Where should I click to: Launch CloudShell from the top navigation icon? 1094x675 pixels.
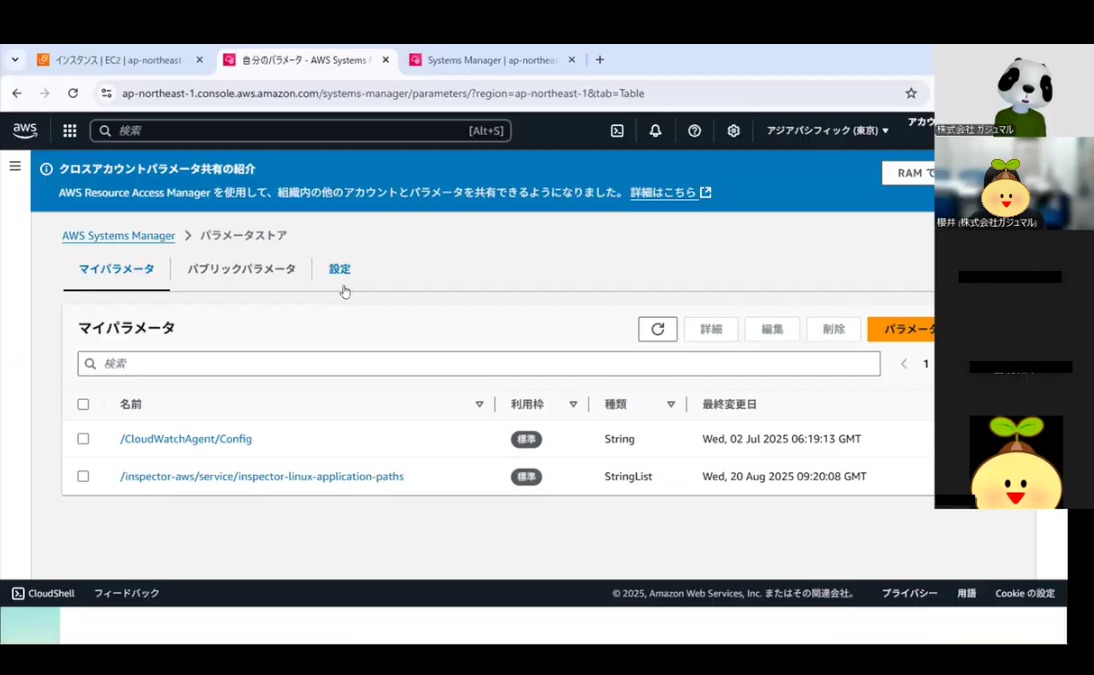617,131
